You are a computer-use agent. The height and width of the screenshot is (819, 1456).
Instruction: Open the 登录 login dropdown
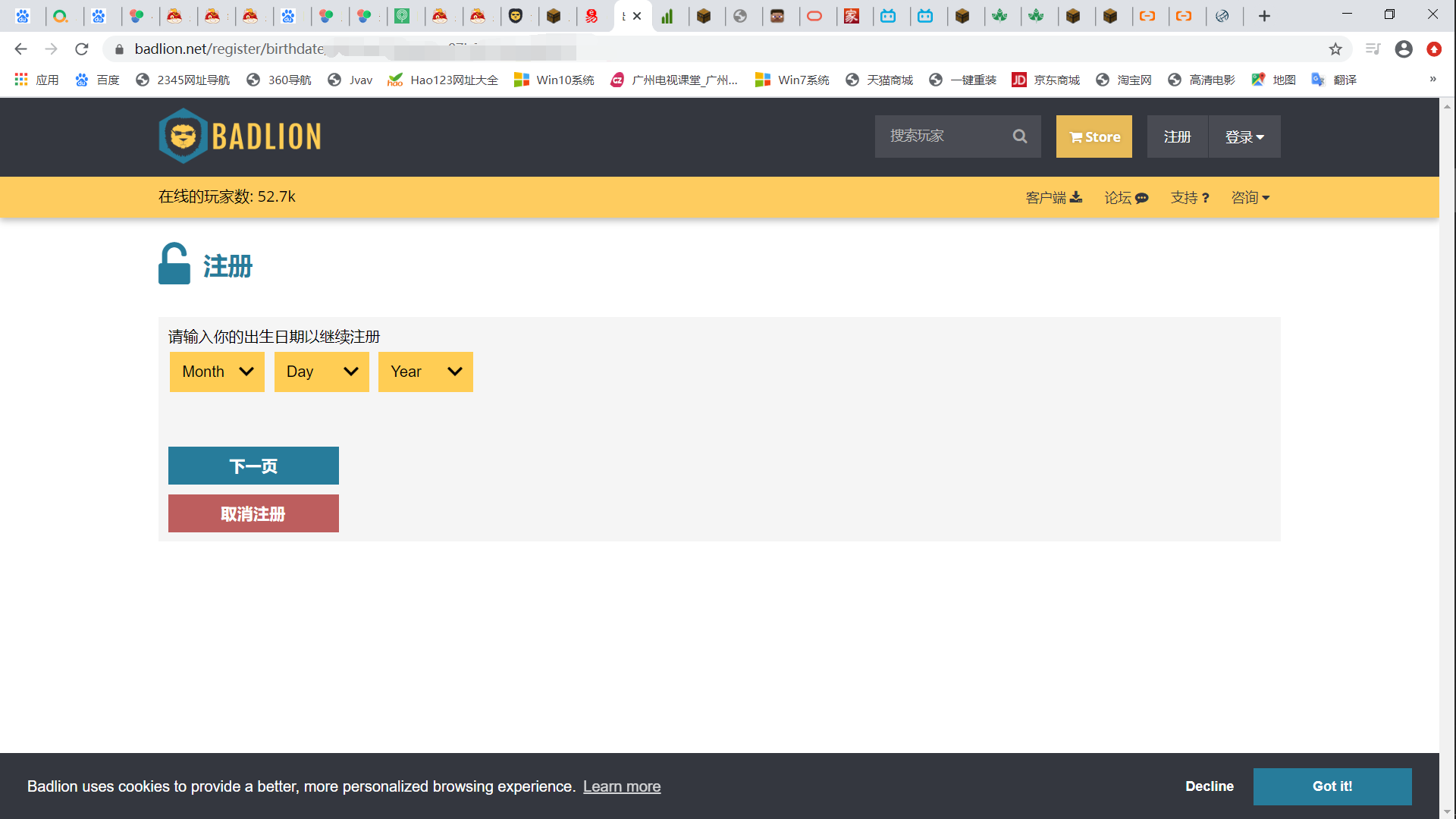pos(1244,137)
